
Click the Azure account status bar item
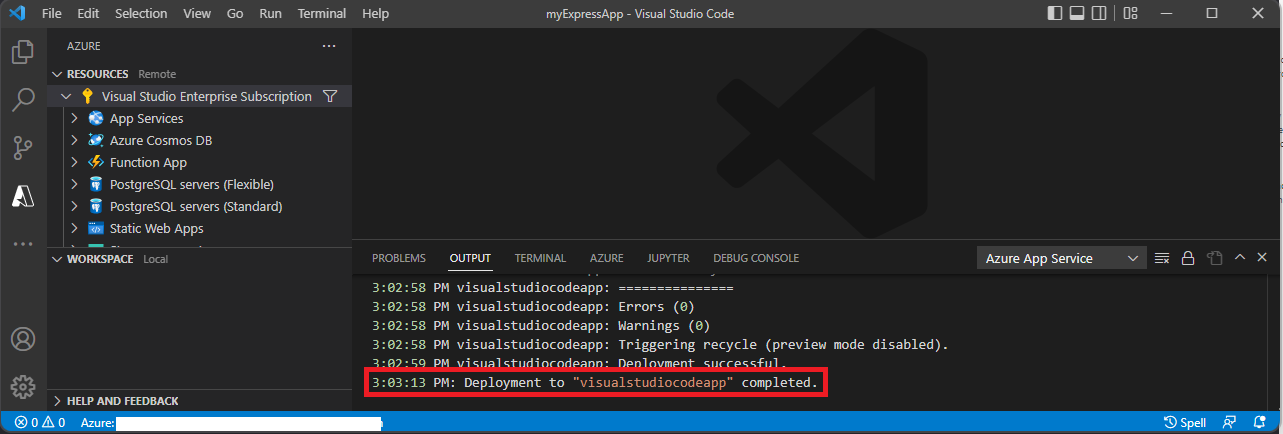pos(232,423)
